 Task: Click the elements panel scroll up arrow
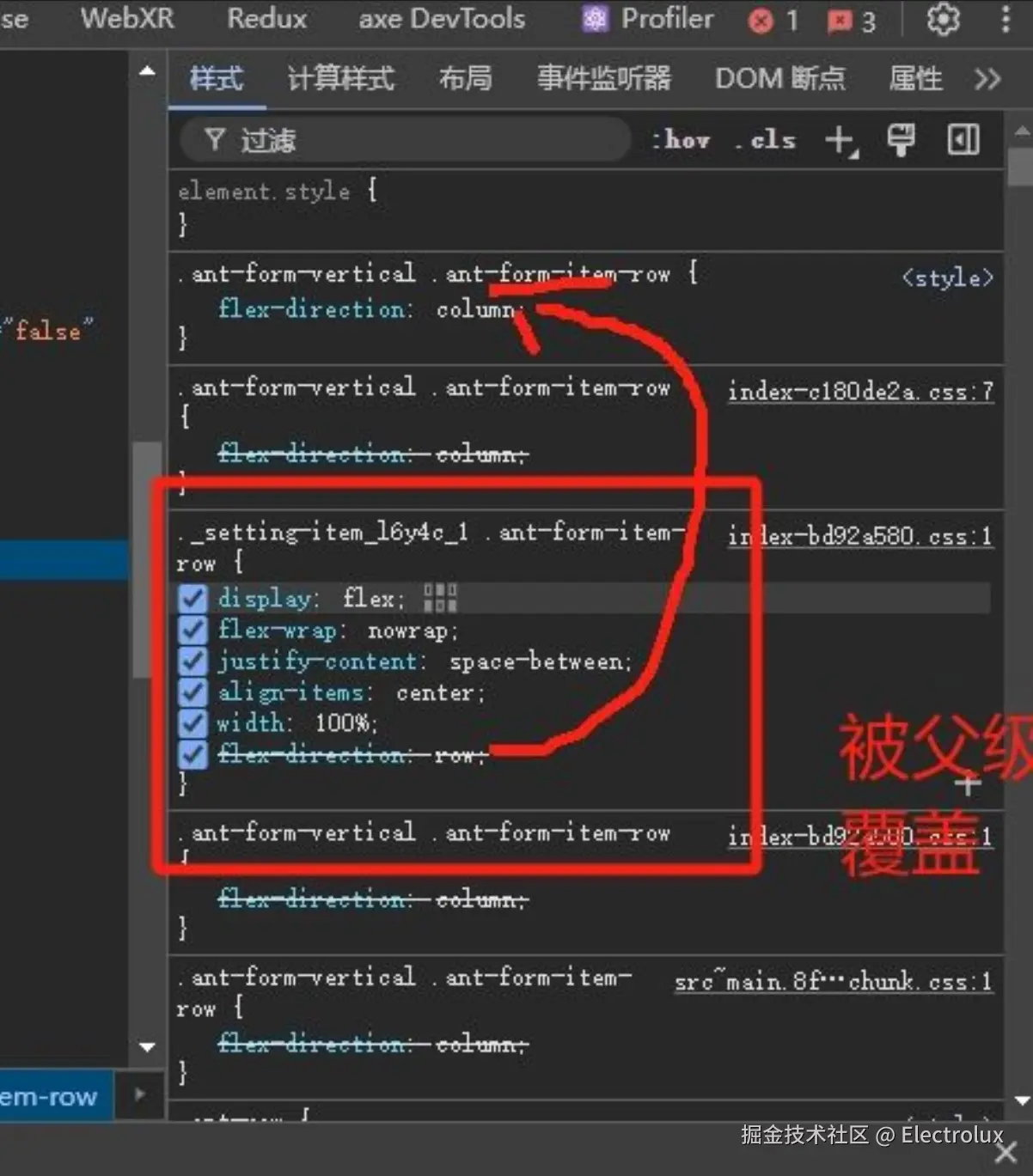[x=147, y=71]
